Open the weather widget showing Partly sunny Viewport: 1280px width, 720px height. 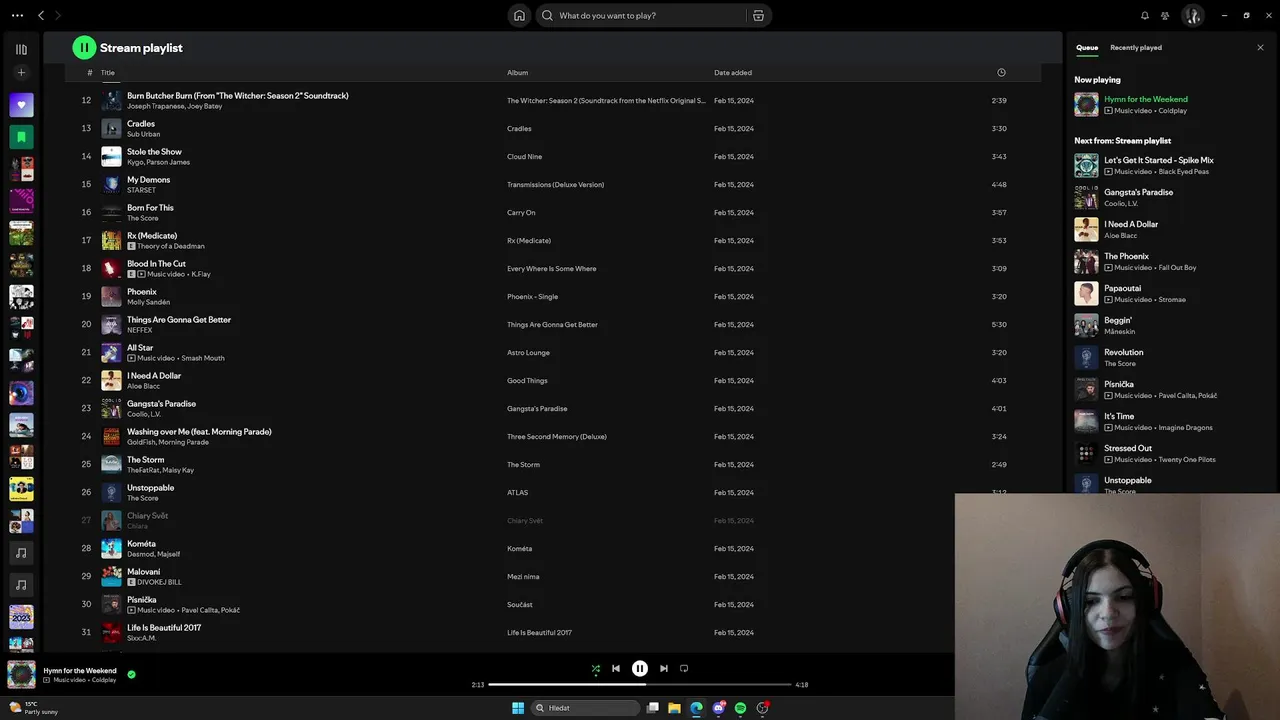tap(34, 708)
